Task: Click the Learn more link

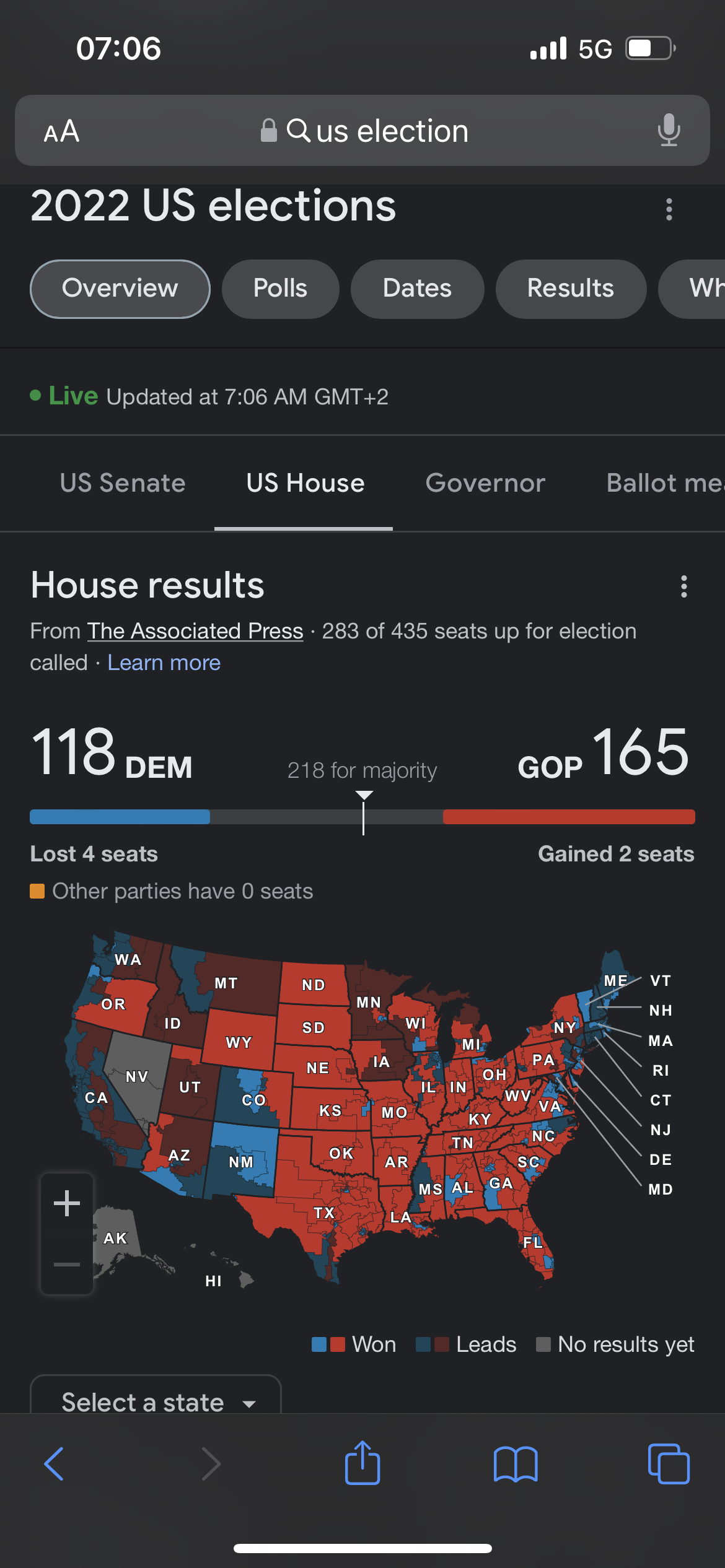Action: [x=164, y=663]
